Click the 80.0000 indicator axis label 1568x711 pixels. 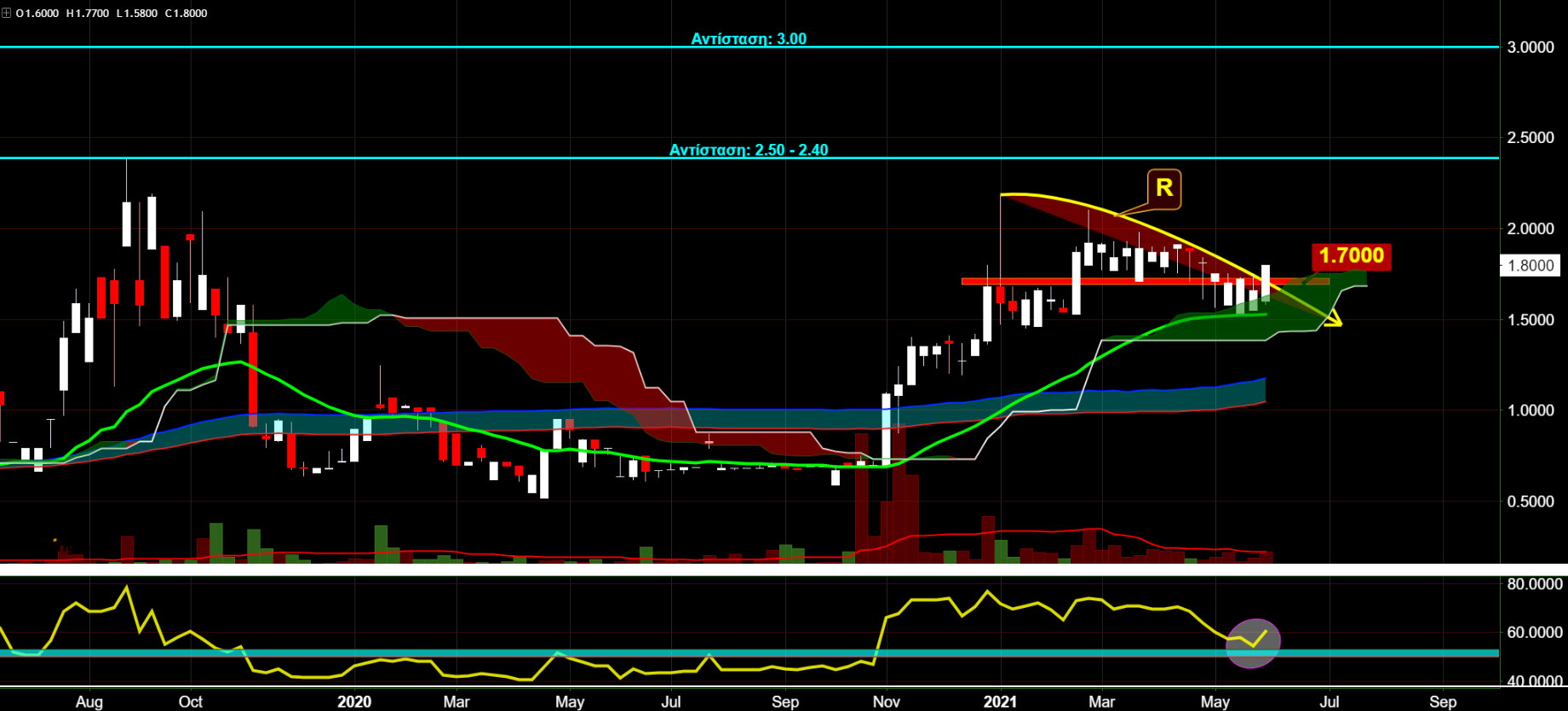(x=1535, y=584)
